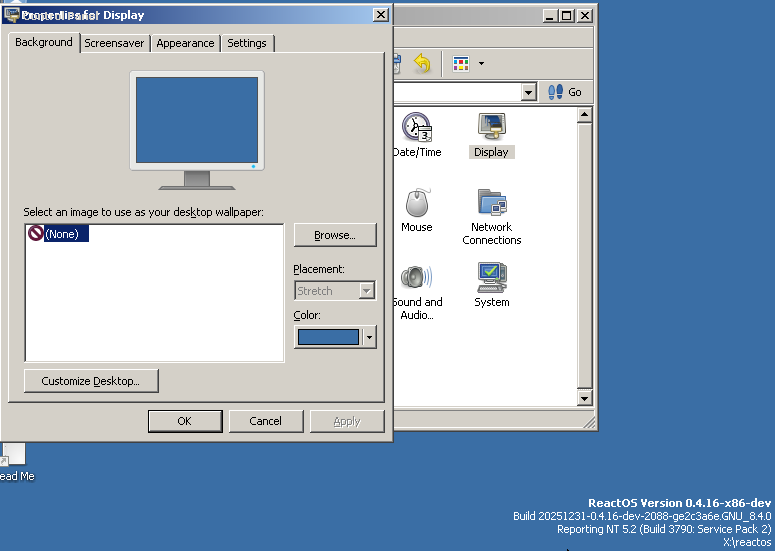Click the Browse... button
This screenshot has height=551, width=775.
[335, 235]
